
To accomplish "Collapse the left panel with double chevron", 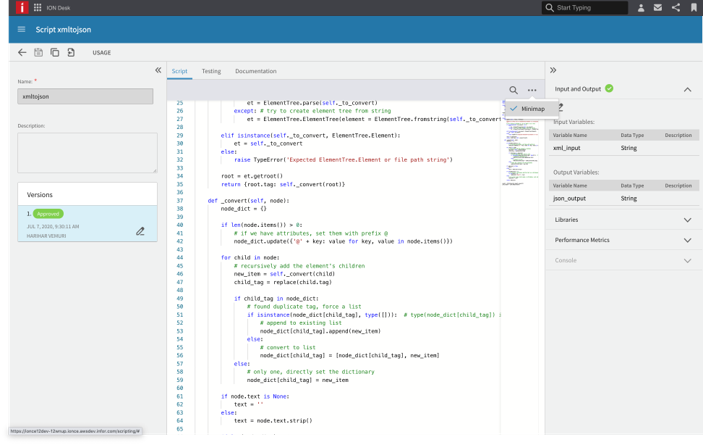I will point(158,71).
